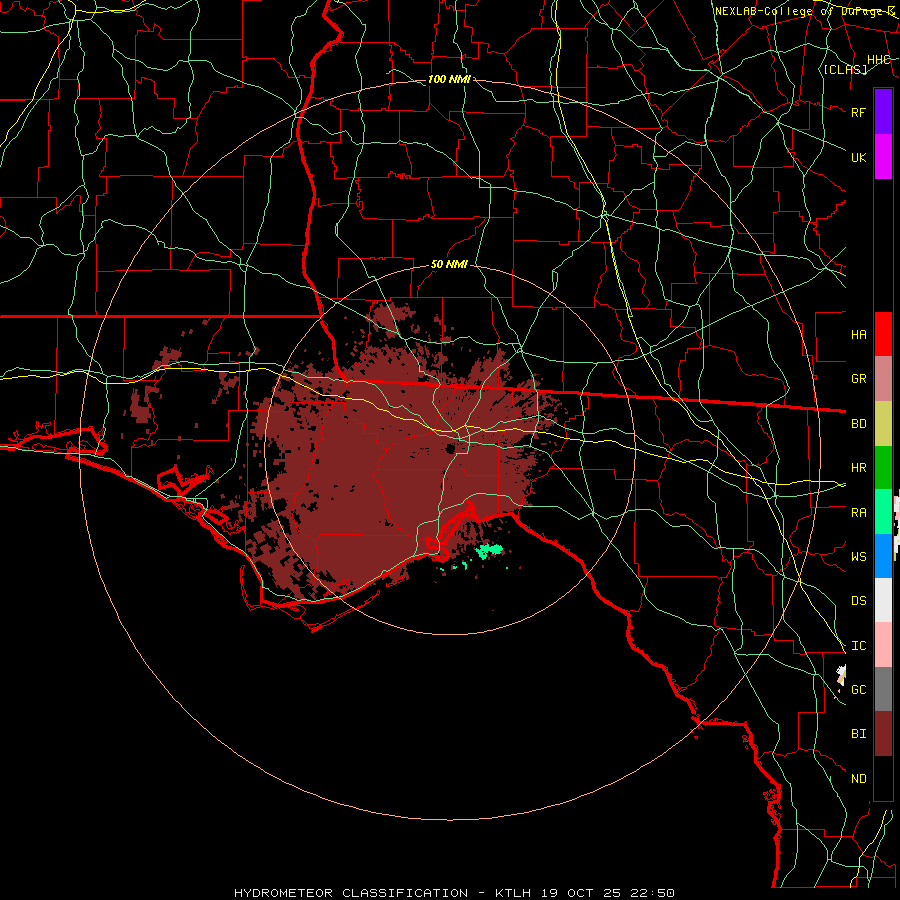Click the GC legend label
Image resolution: width=900 pixels, height=900 pixels.
[x=858, y=689]
